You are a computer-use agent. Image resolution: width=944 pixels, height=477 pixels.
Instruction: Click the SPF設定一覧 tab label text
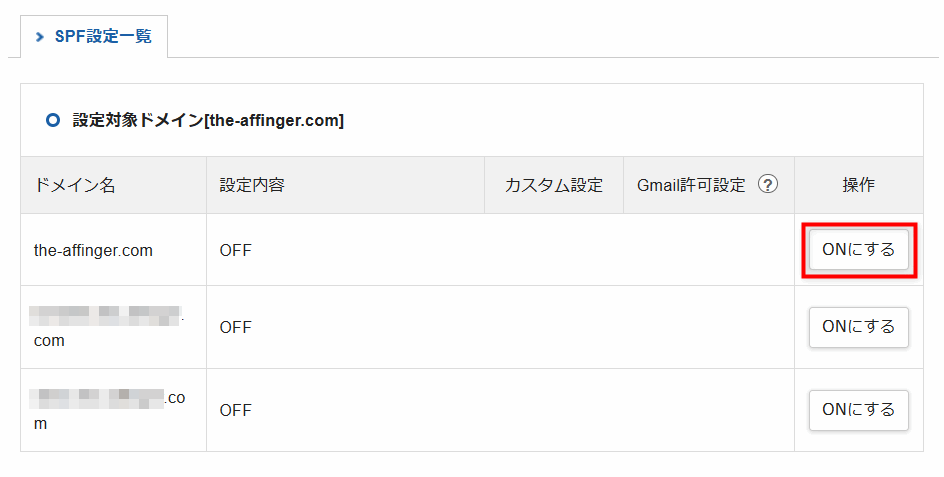point(103,37)
